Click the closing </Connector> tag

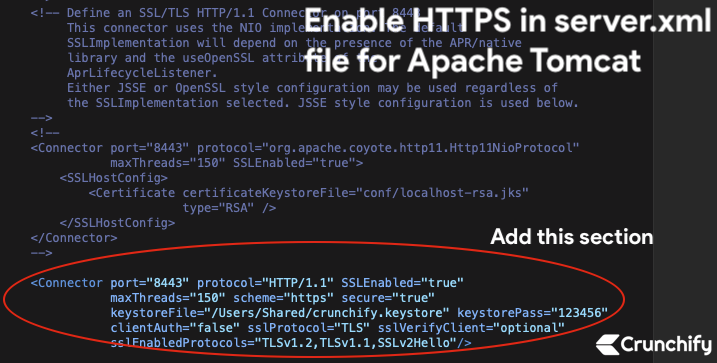[74, 238]
